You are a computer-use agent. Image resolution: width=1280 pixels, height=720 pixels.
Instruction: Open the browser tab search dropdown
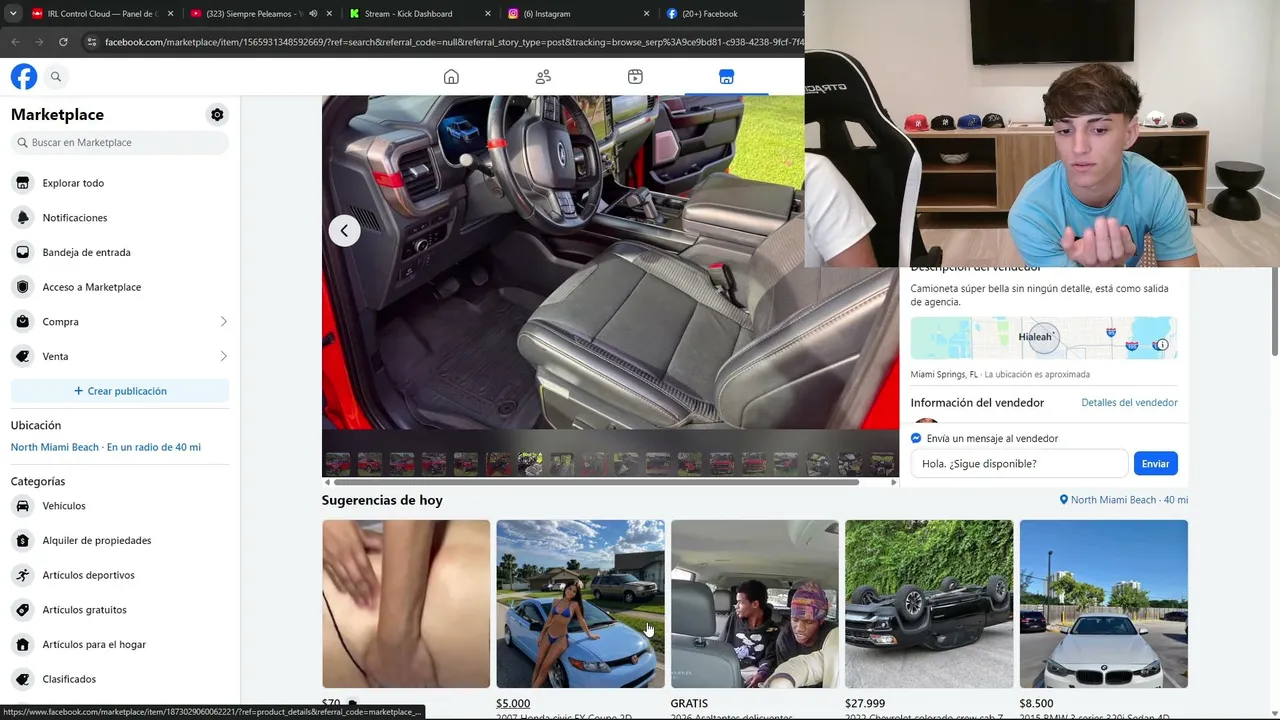coord(13,14)
